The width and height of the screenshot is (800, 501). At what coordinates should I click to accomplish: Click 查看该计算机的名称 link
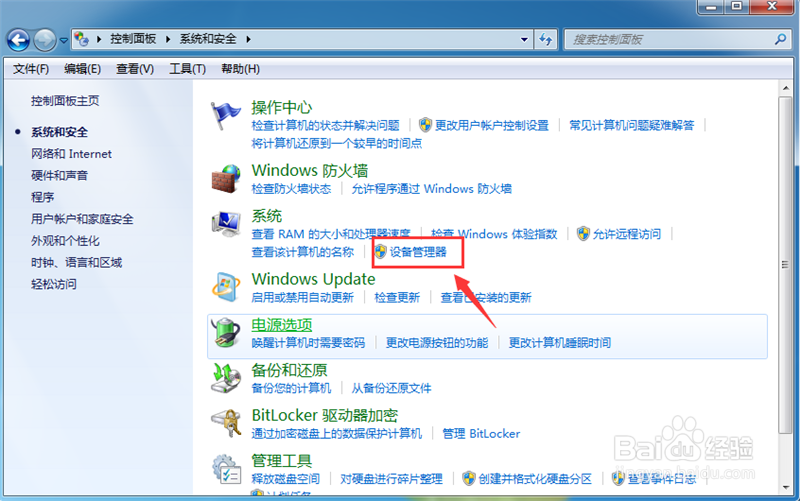[x=303, y=252]
